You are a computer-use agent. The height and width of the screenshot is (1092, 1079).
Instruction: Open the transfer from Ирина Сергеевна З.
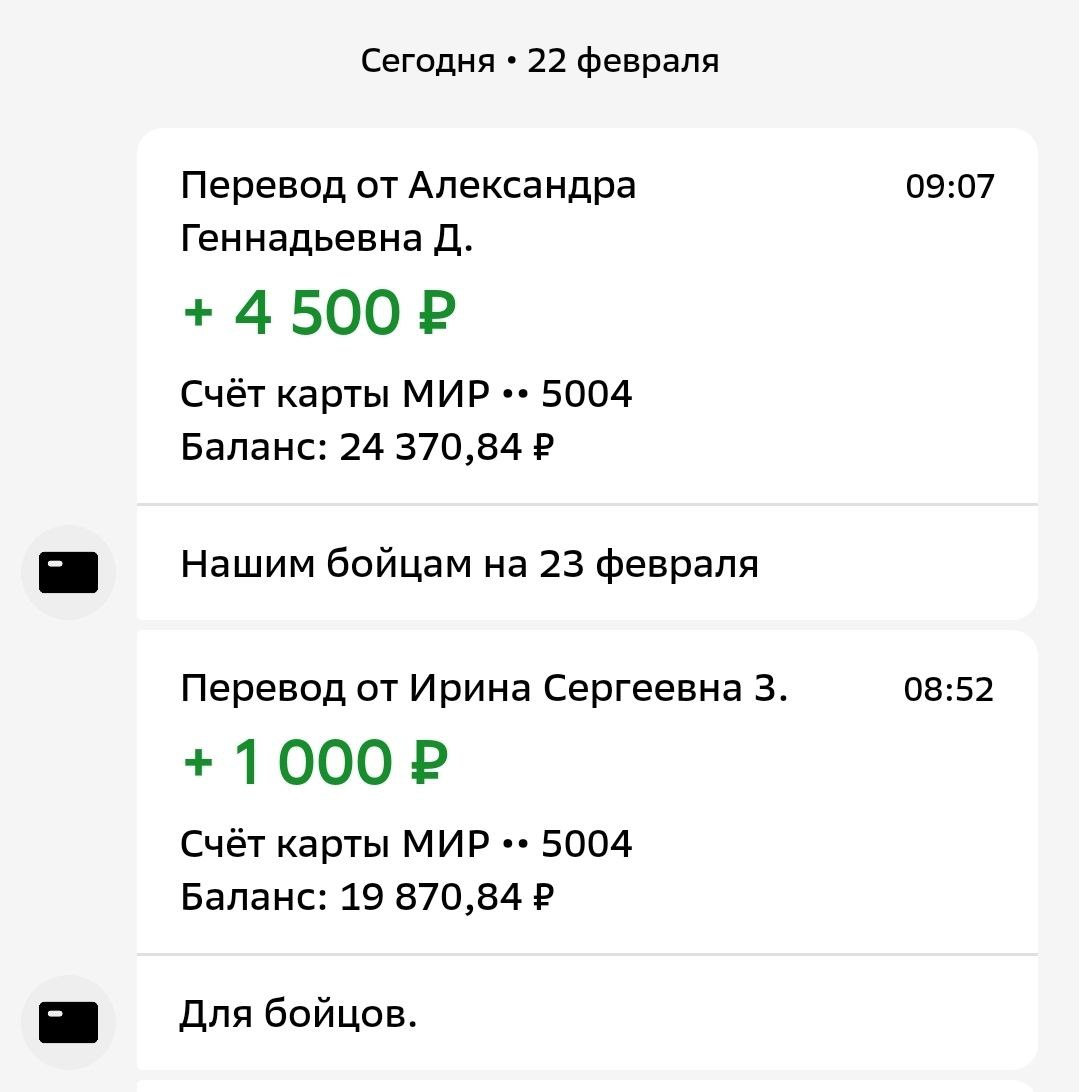[x=484, y=688]
